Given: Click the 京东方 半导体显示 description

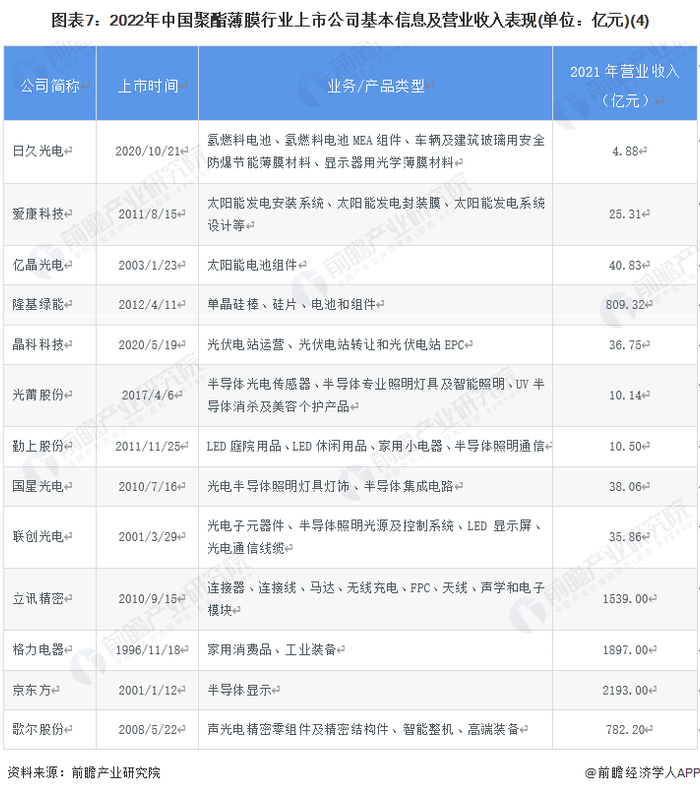Looking at the screenshot, I should (x=239, y=690).
